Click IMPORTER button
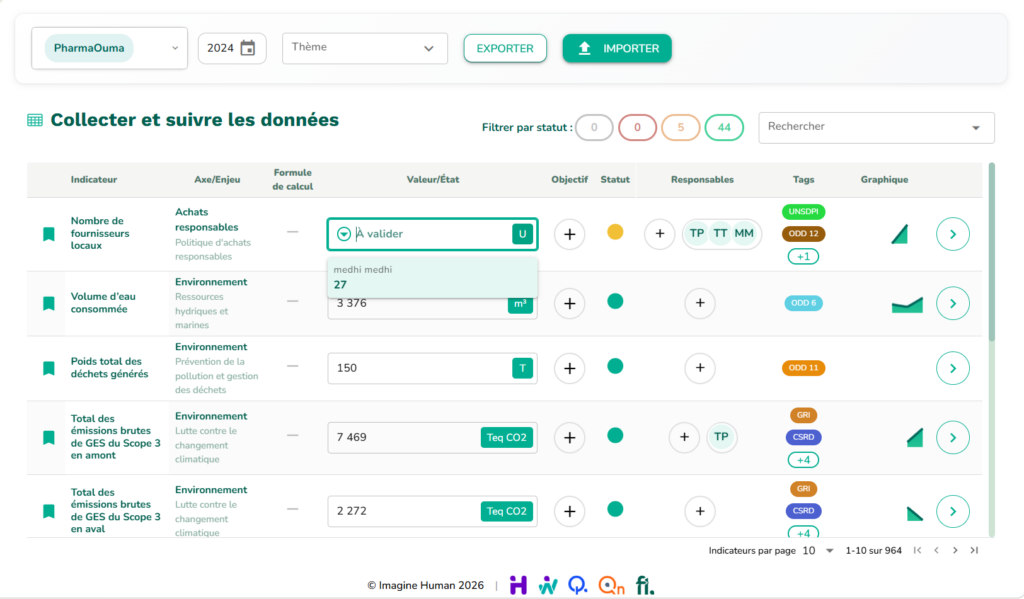Screen dimensions: 1024x599 point(617,48)
